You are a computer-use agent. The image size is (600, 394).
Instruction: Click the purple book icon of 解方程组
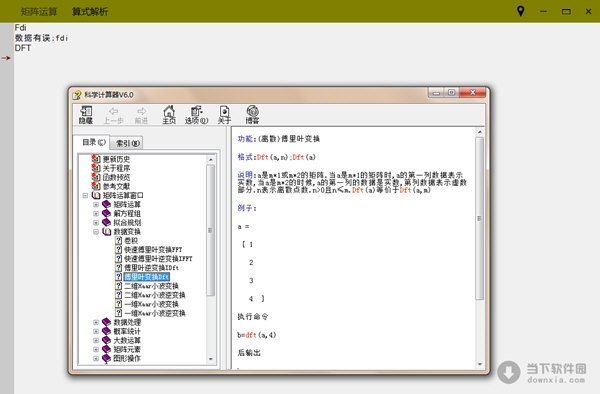click(106, 213)
